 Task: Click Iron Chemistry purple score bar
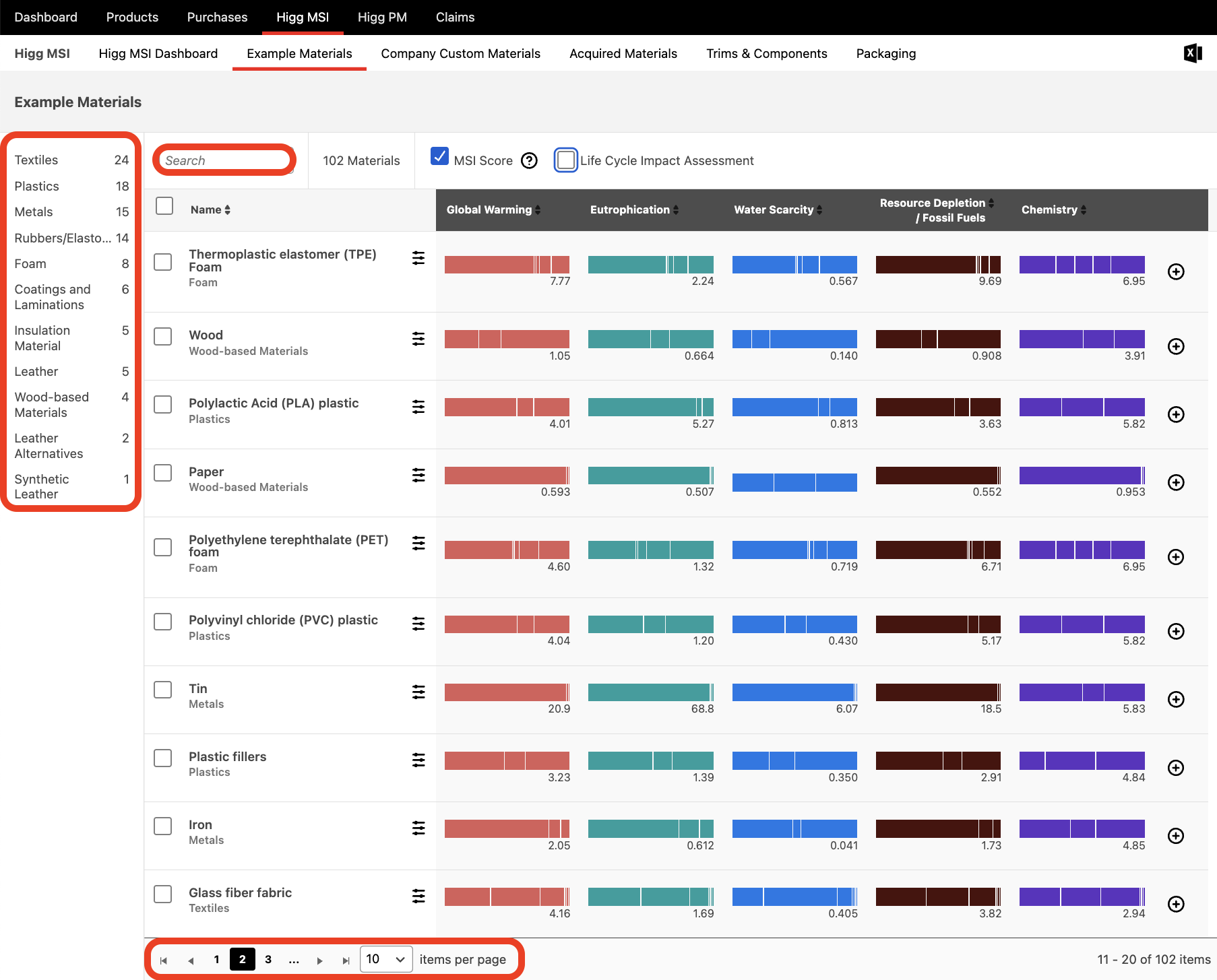pos(1082,828)
